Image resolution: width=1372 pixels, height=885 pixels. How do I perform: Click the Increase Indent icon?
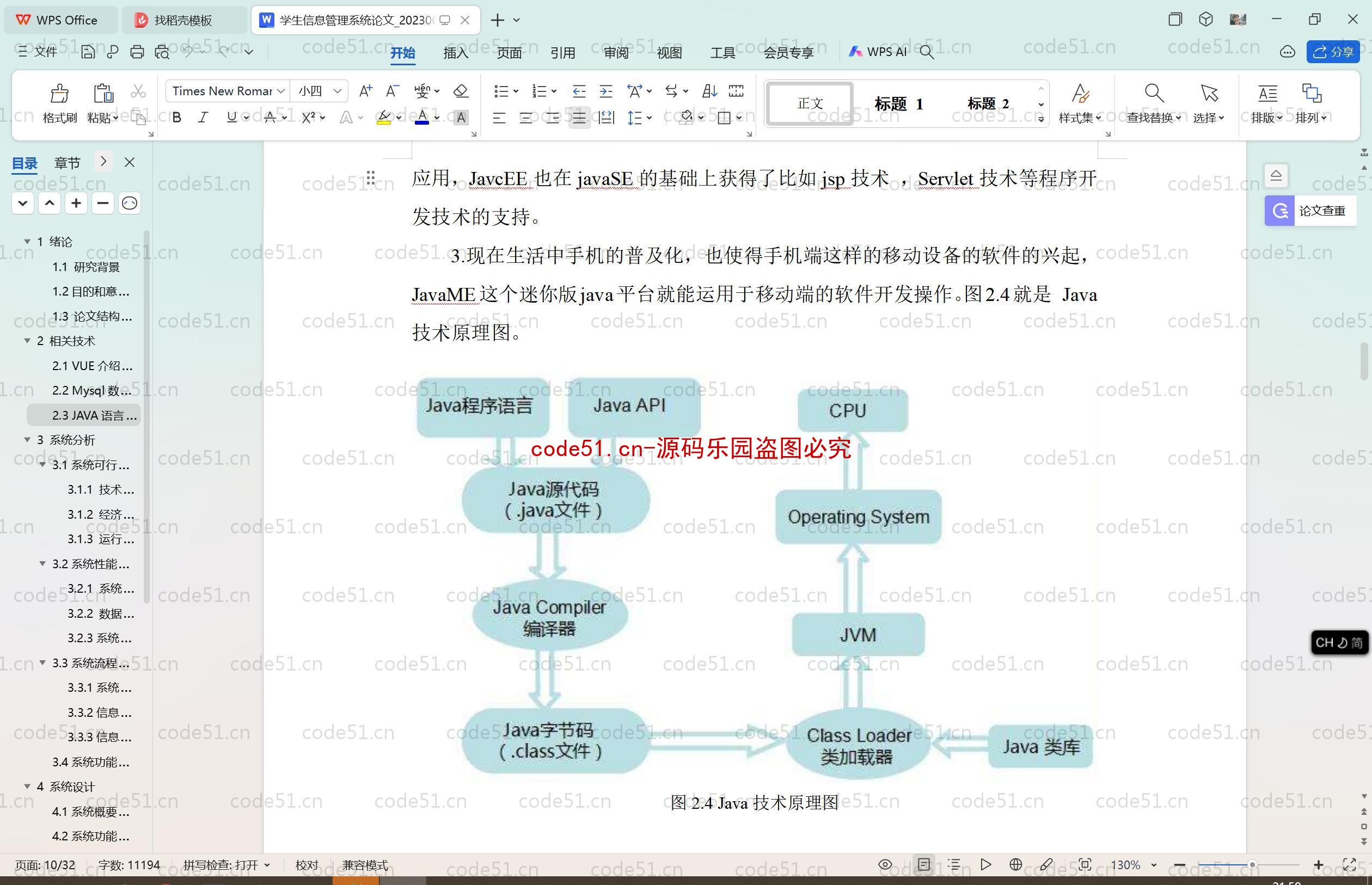606,91
